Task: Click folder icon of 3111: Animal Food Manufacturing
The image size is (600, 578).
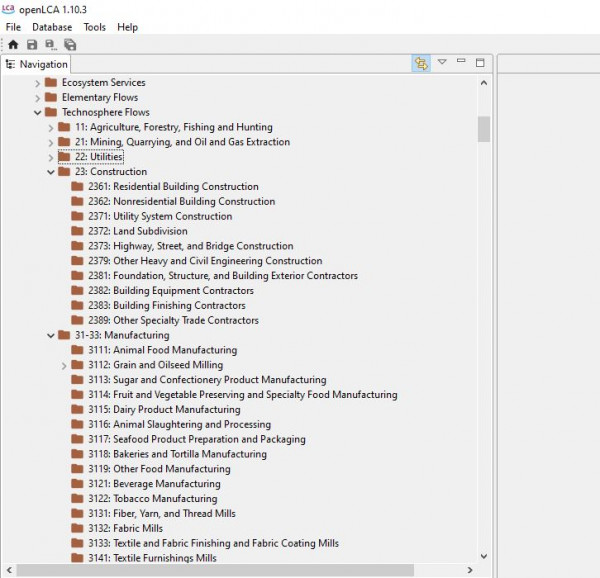Action: pyautogui.click(x=77, y=350)
